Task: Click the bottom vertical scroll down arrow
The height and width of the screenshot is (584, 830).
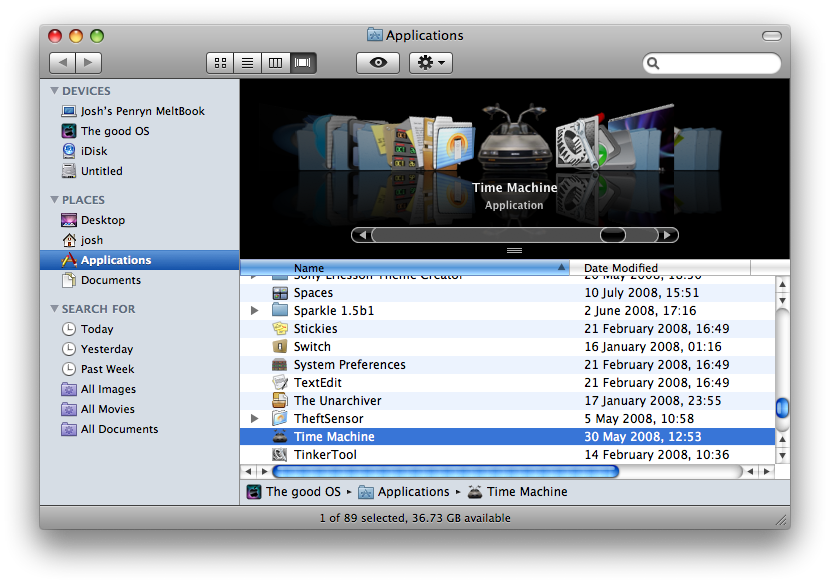Action: [x=782, y=455]
